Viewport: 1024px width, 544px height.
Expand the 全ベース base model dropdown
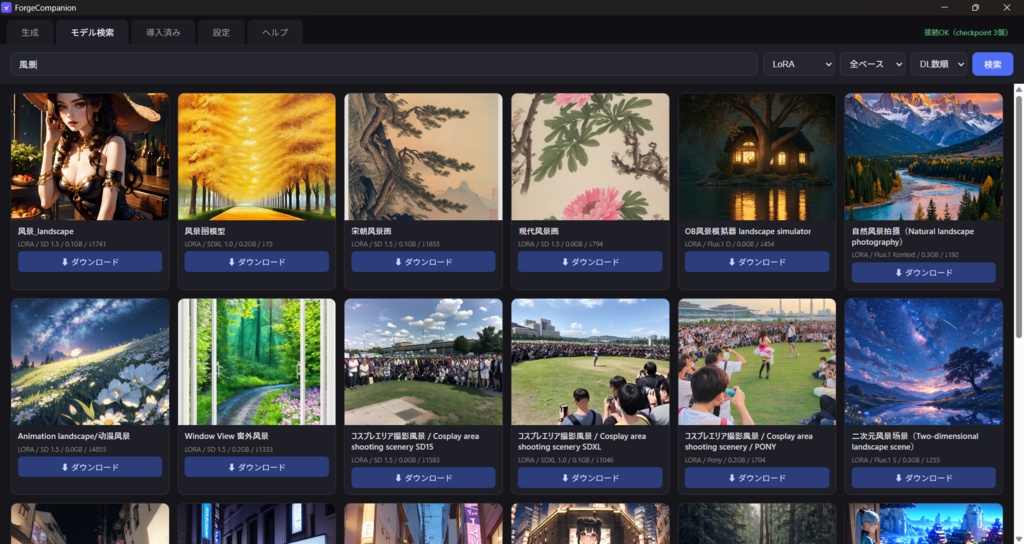[x=872, y=64]
